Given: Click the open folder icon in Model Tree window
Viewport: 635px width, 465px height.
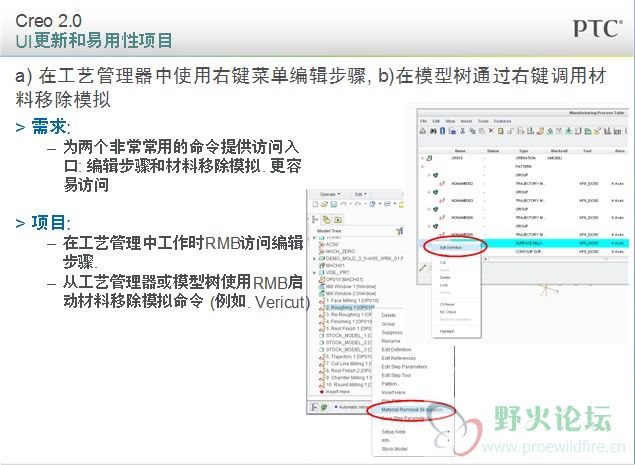Looking at the screenshot, I should (324, 204).
